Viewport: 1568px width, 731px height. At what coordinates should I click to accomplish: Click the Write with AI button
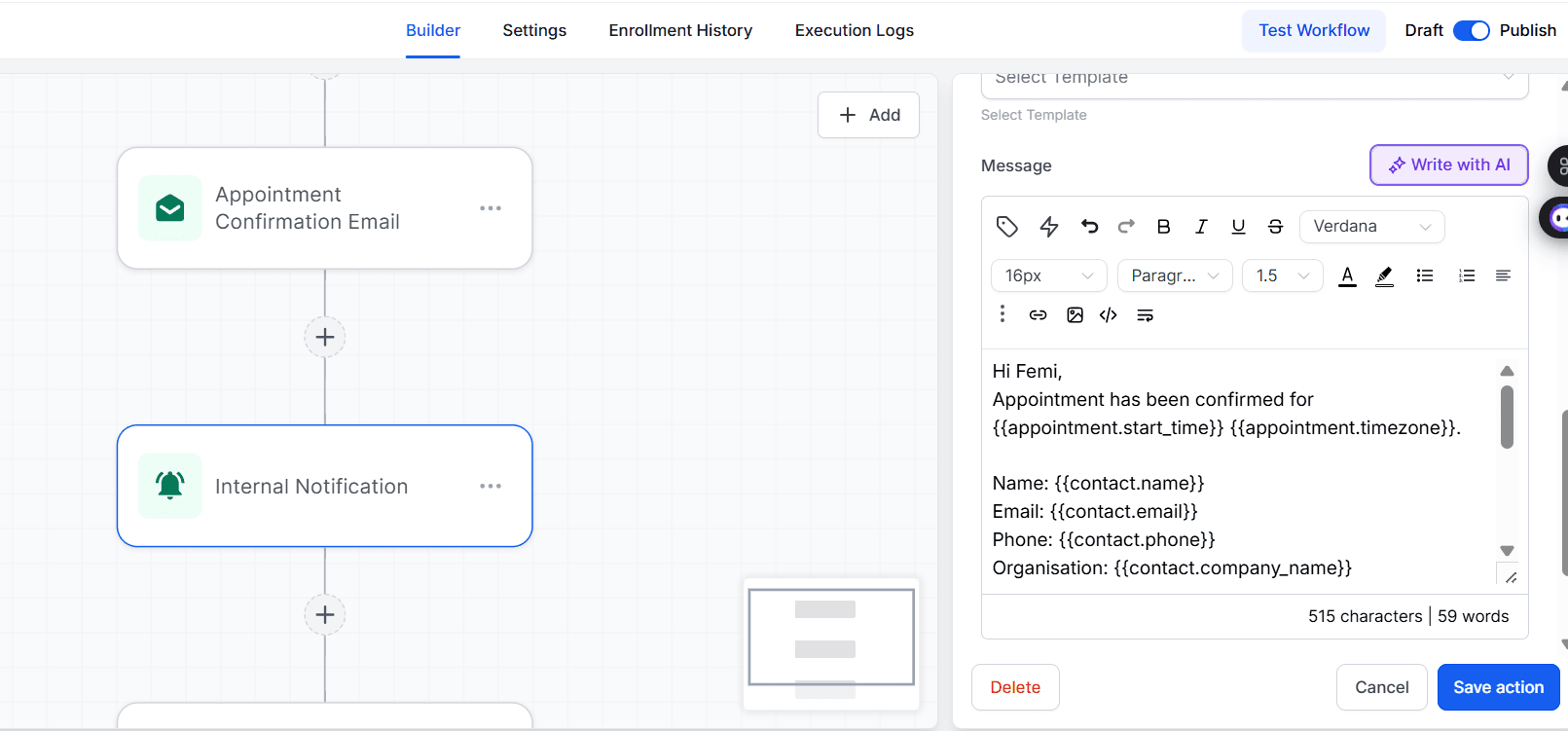(x=1448, y=164)
